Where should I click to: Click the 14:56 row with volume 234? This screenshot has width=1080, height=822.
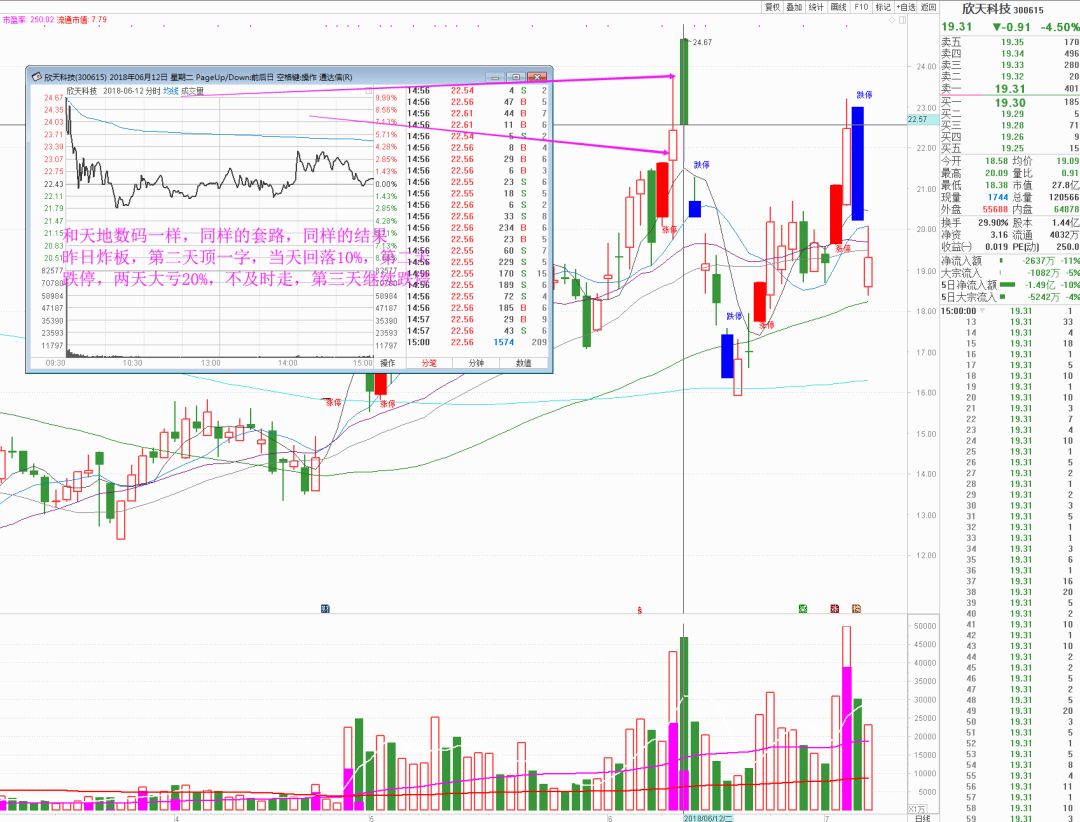pos(477,227)
